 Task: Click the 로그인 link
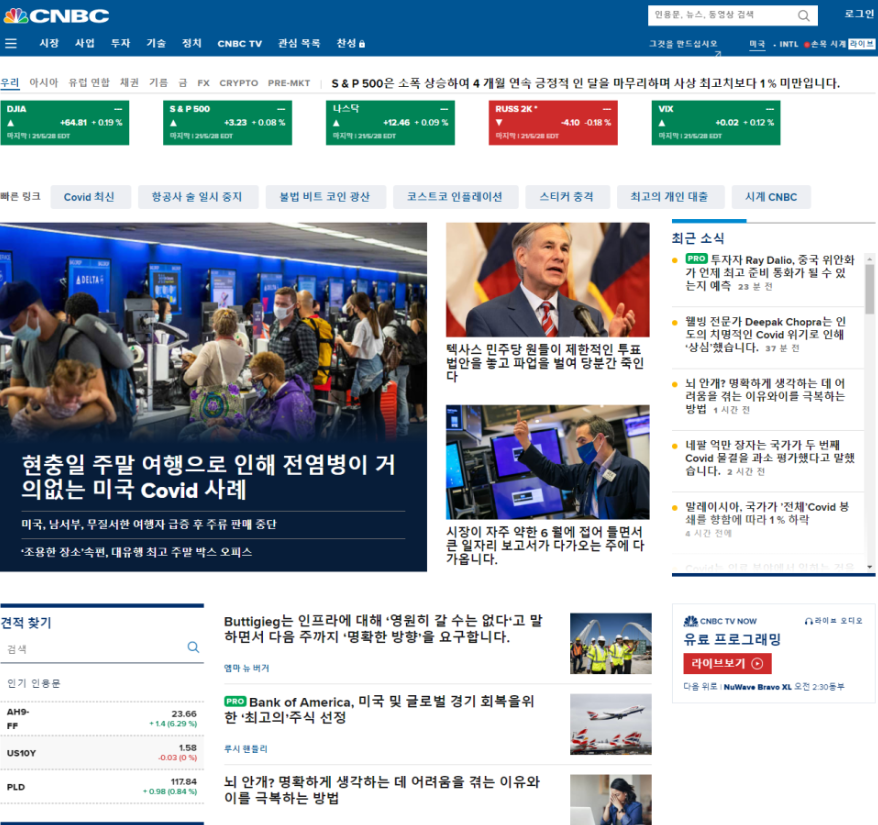[x=859, y=14]
